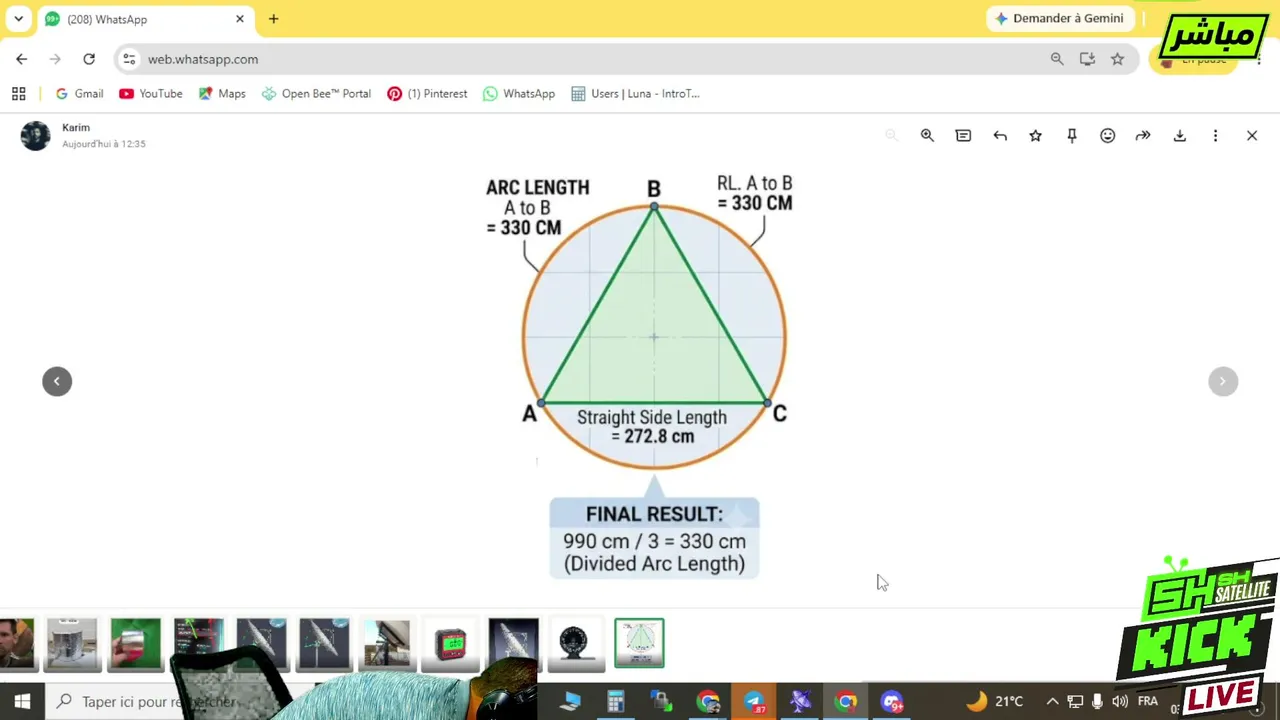Click the 21°C weather widget
Image resolution: width=1280 pixels, height=720 pixels.
click(995, 701)
